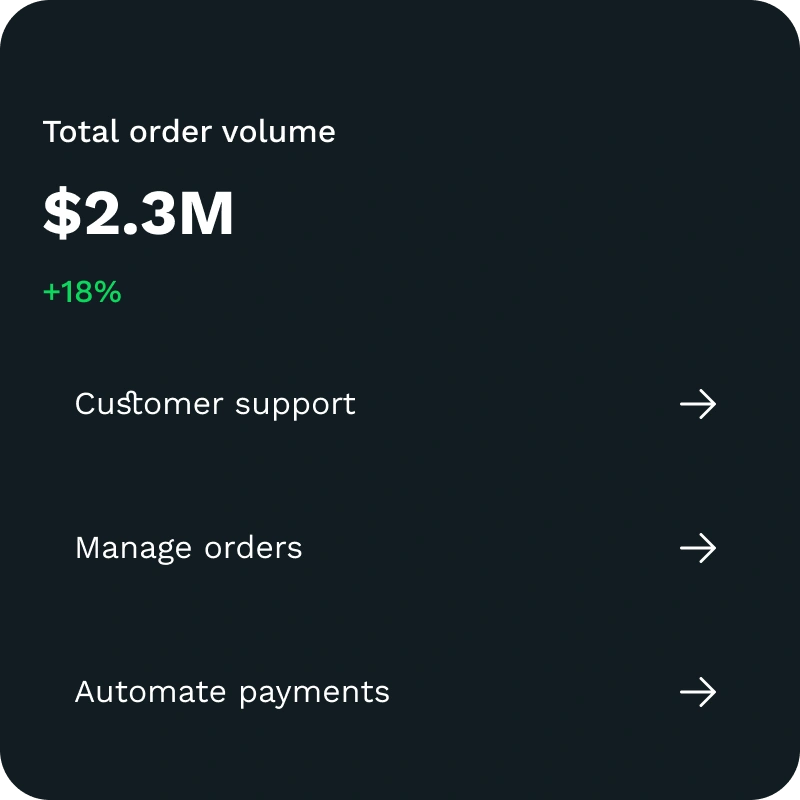Go to Manage orders via its arrow
This screenshot has height=800, width=800.
tap(698, 548)
